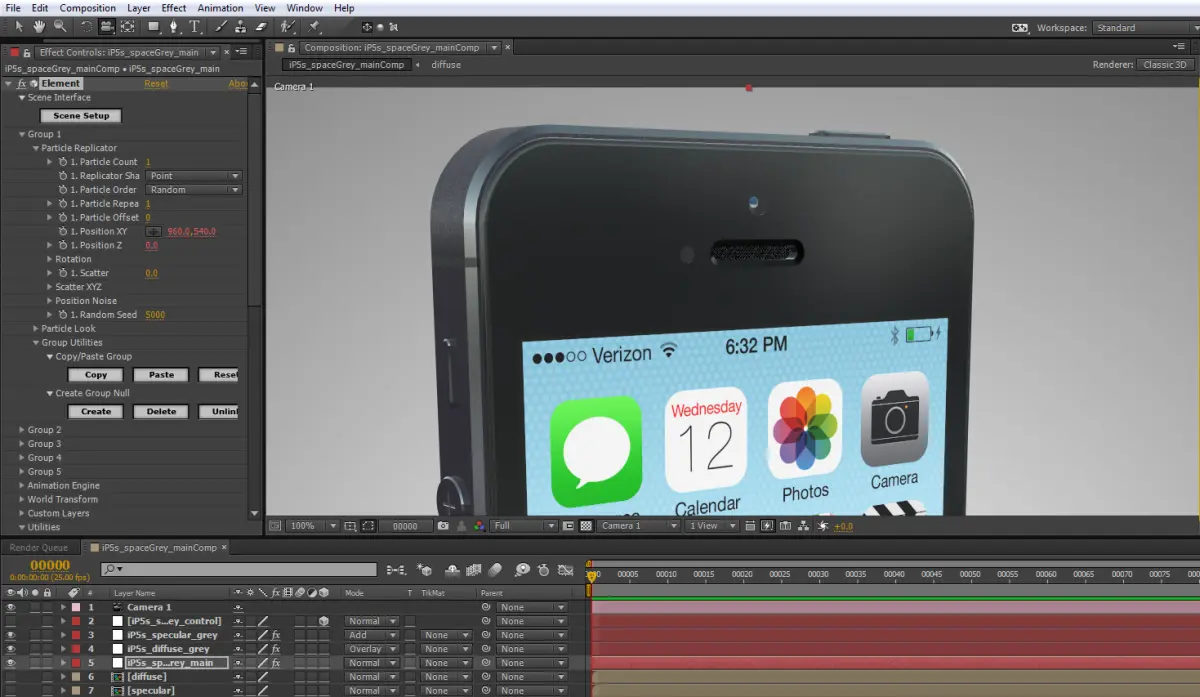Image resolution: width=1200 pixels, height=697 pixels.
Task: Switch to the Render Queue tab
Action: 40,548
